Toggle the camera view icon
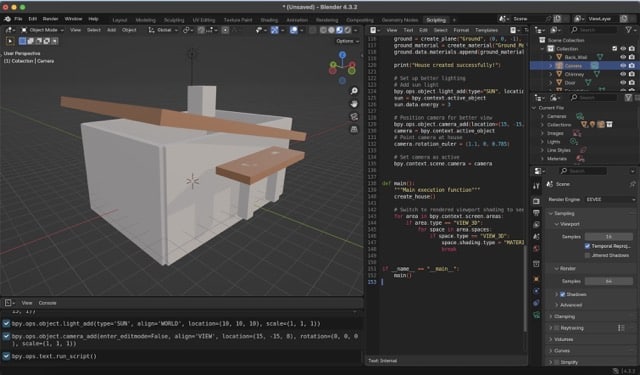Screen dimensions: 640x375 pyautogui.click(x=354, y=117)
